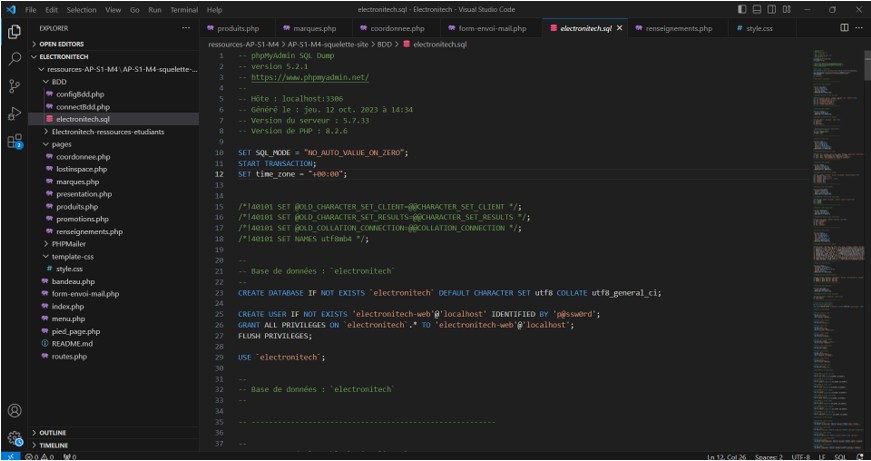Show errors and warnings count in status bar
The image size is (871, 461).
point(40,457)
